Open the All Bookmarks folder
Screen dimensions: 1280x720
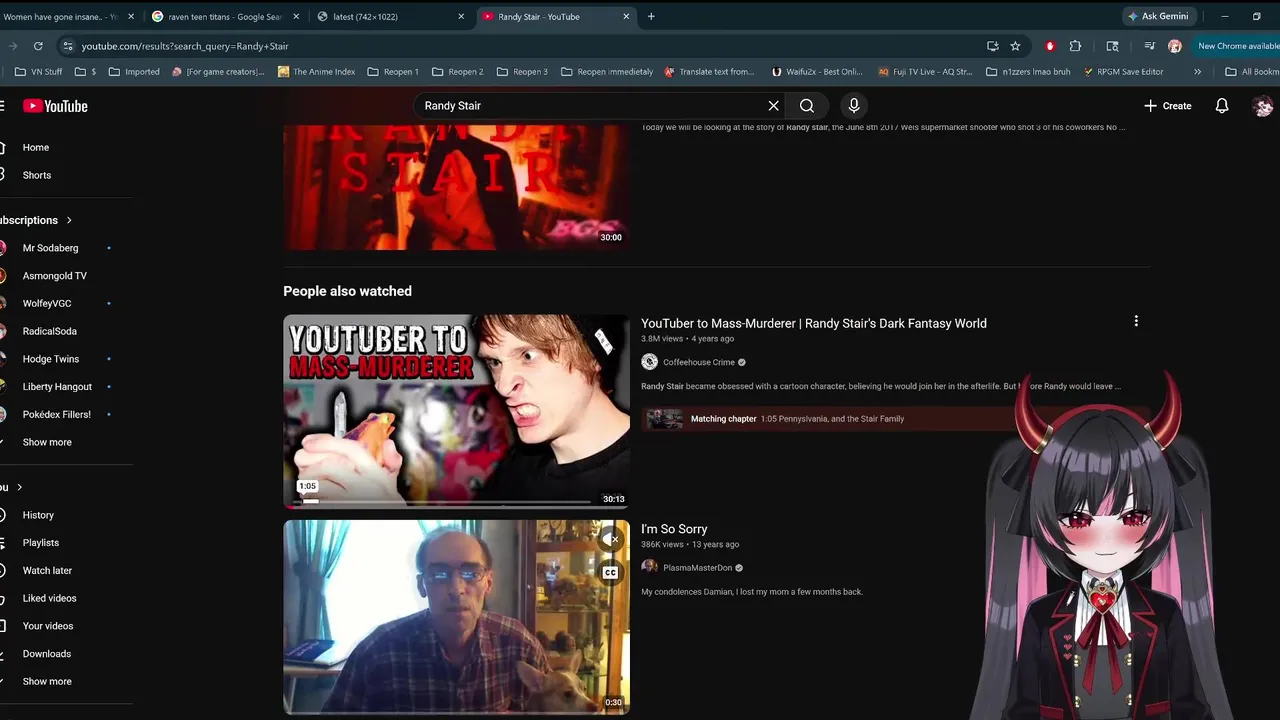point(1251,72)
